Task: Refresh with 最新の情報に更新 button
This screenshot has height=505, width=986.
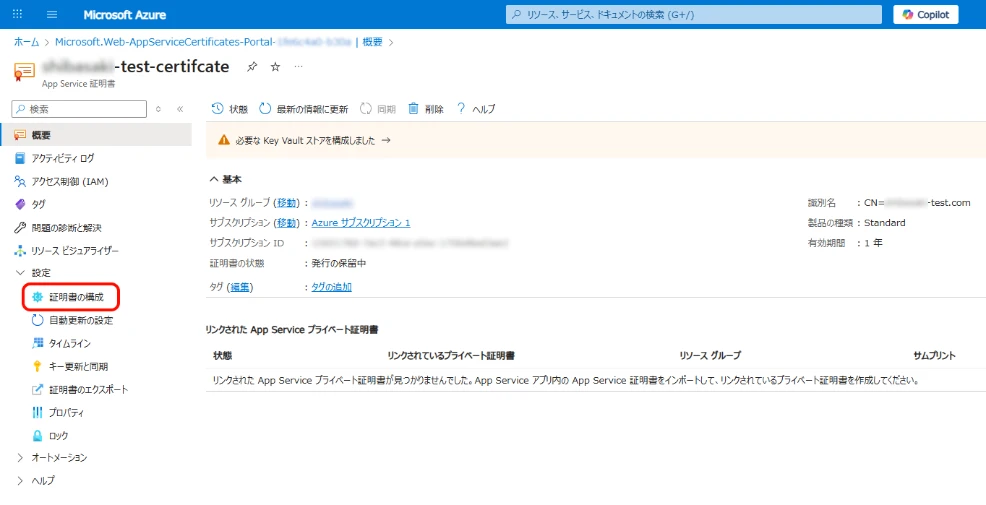Action: click(303, 109)
